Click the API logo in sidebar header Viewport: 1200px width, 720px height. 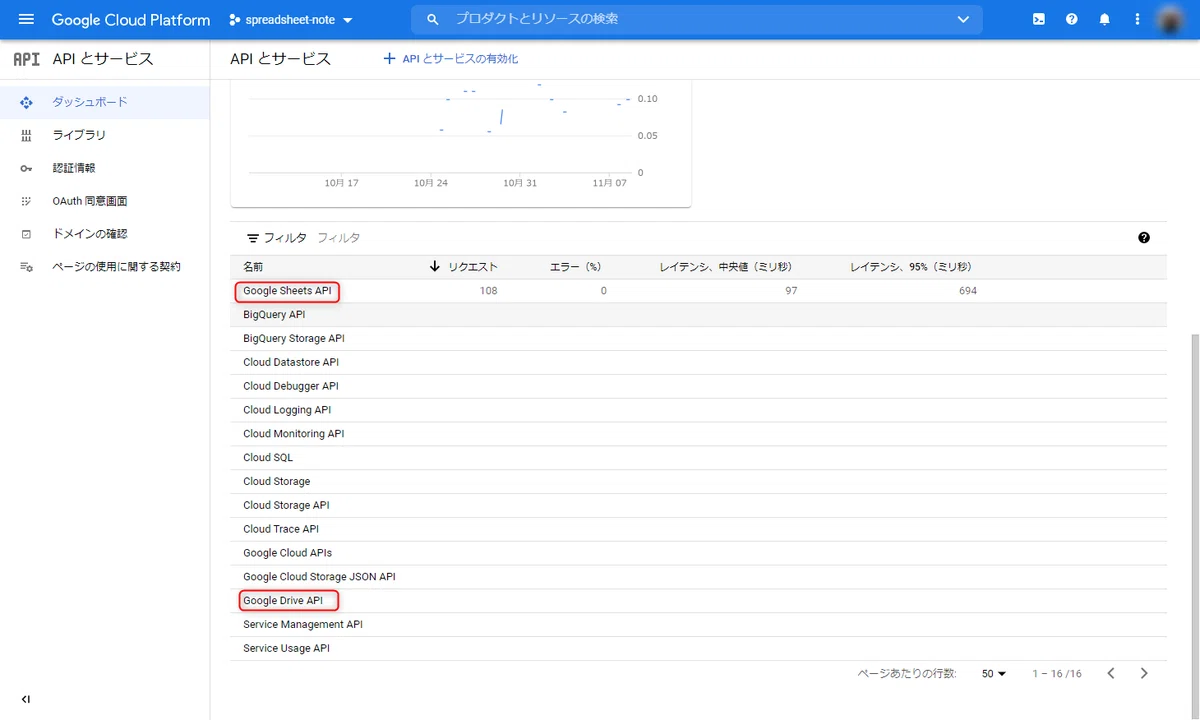point(27,59)
